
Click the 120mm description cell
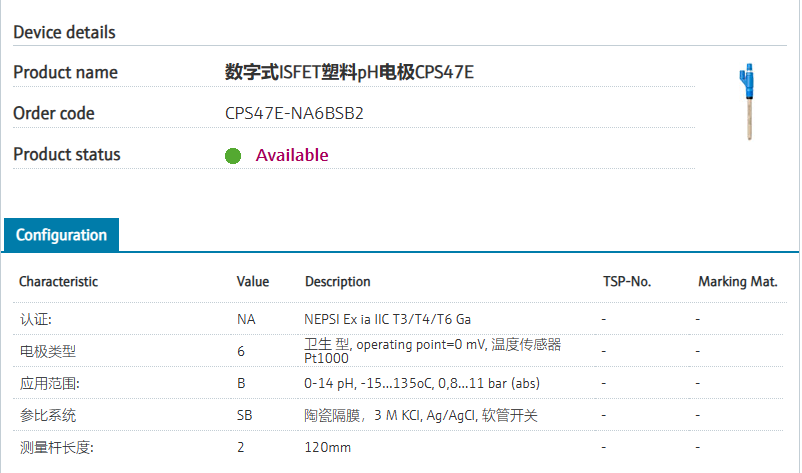pyautogui.click(x=328, y=447)
